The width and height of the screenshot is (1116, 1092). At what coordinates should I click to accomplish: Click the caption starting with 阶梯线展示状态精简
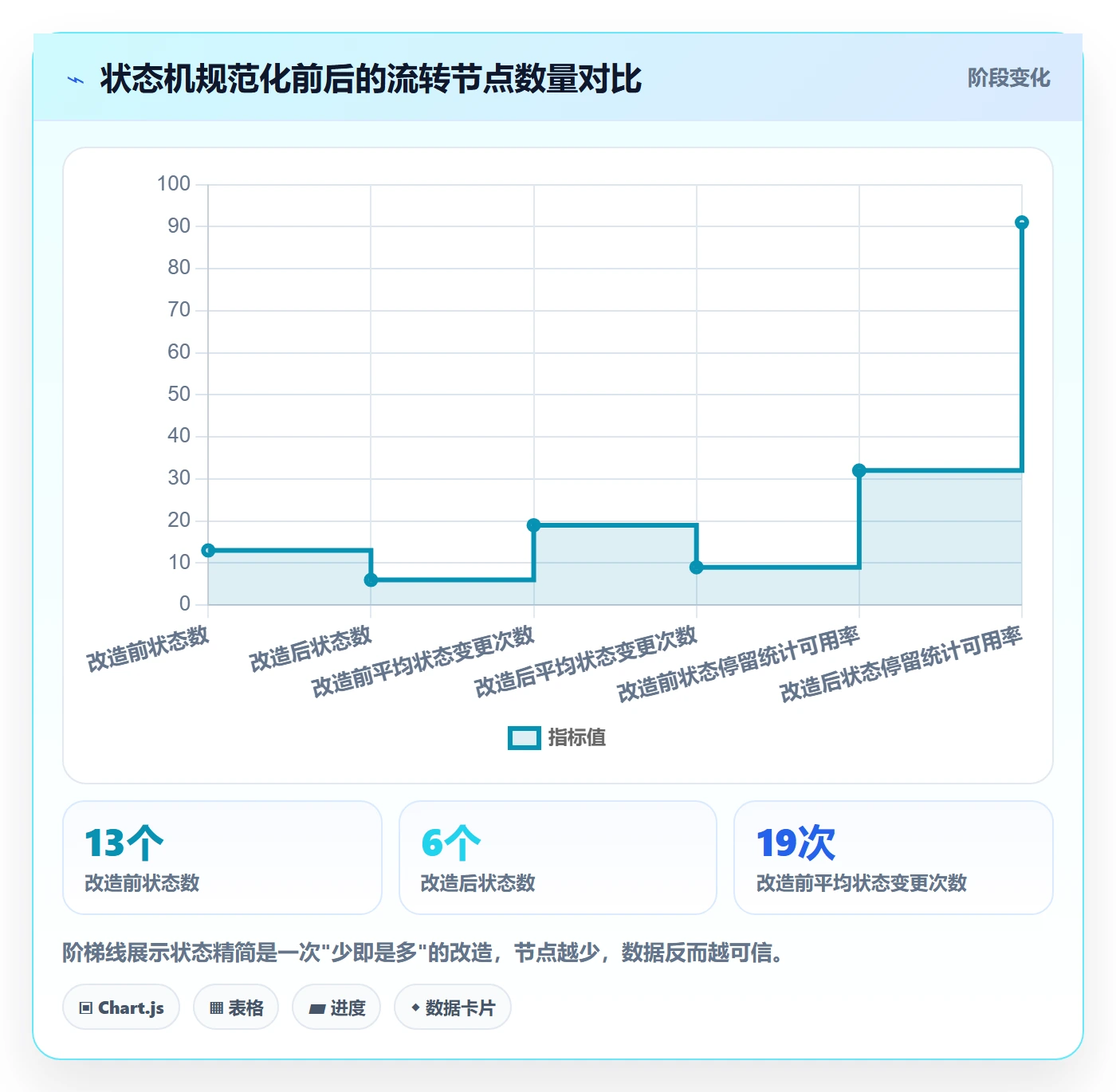tap(425, 953)
